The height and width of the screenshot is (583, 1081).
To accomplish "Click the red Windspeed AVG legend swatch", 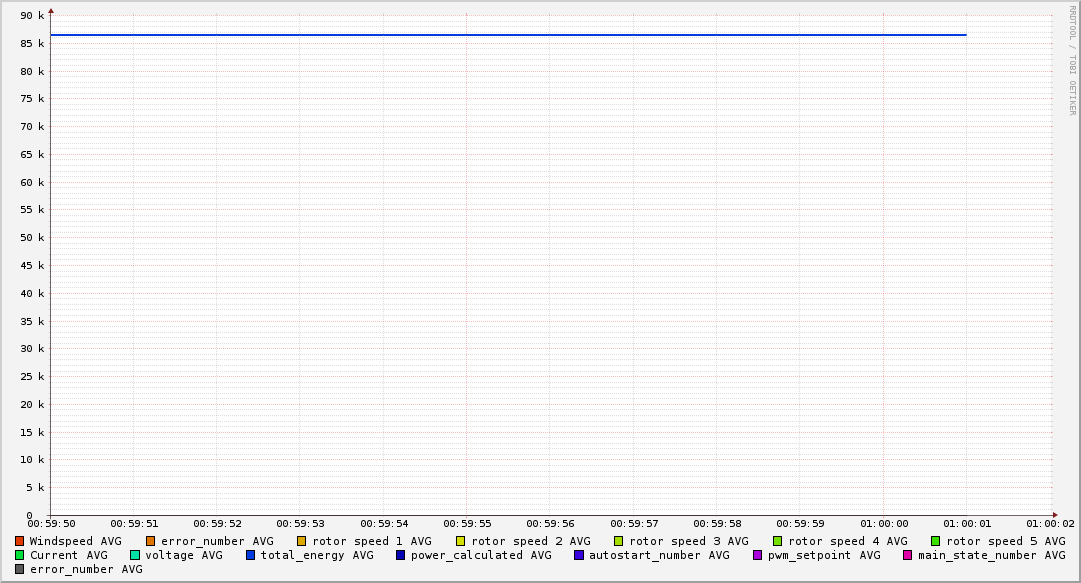I will point(19,541).
